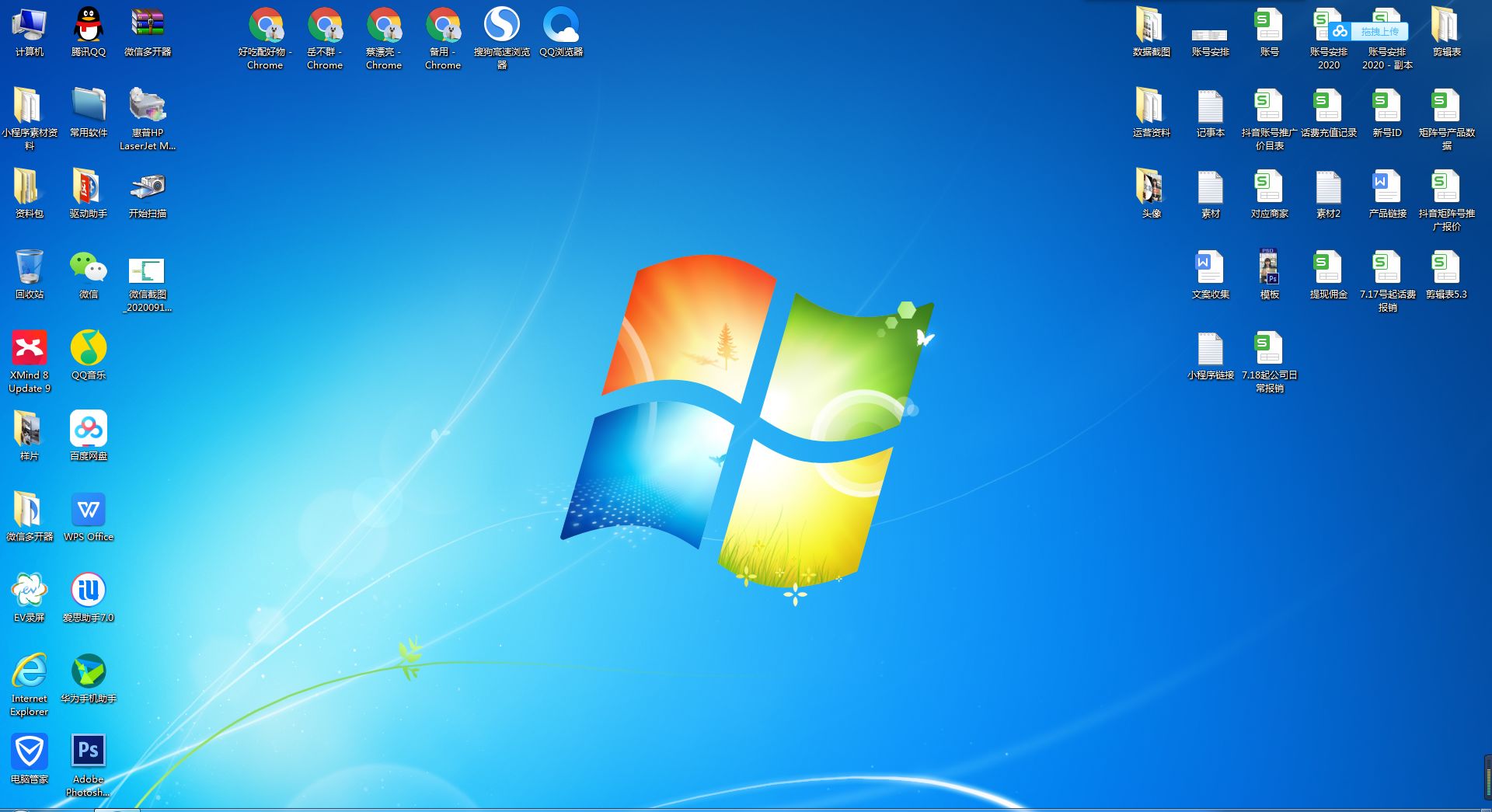This screenshot has width=1492, height=812.
Task: Select the 运营资料 folder
Action: coord(1151,107)
